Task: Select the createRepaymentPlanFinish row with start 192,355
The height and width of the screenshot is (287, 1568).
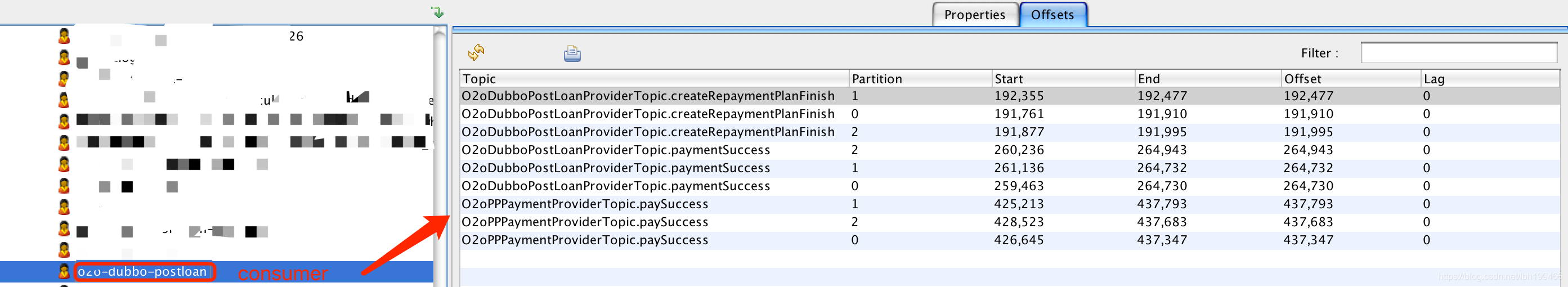Action: point(1010,96)
